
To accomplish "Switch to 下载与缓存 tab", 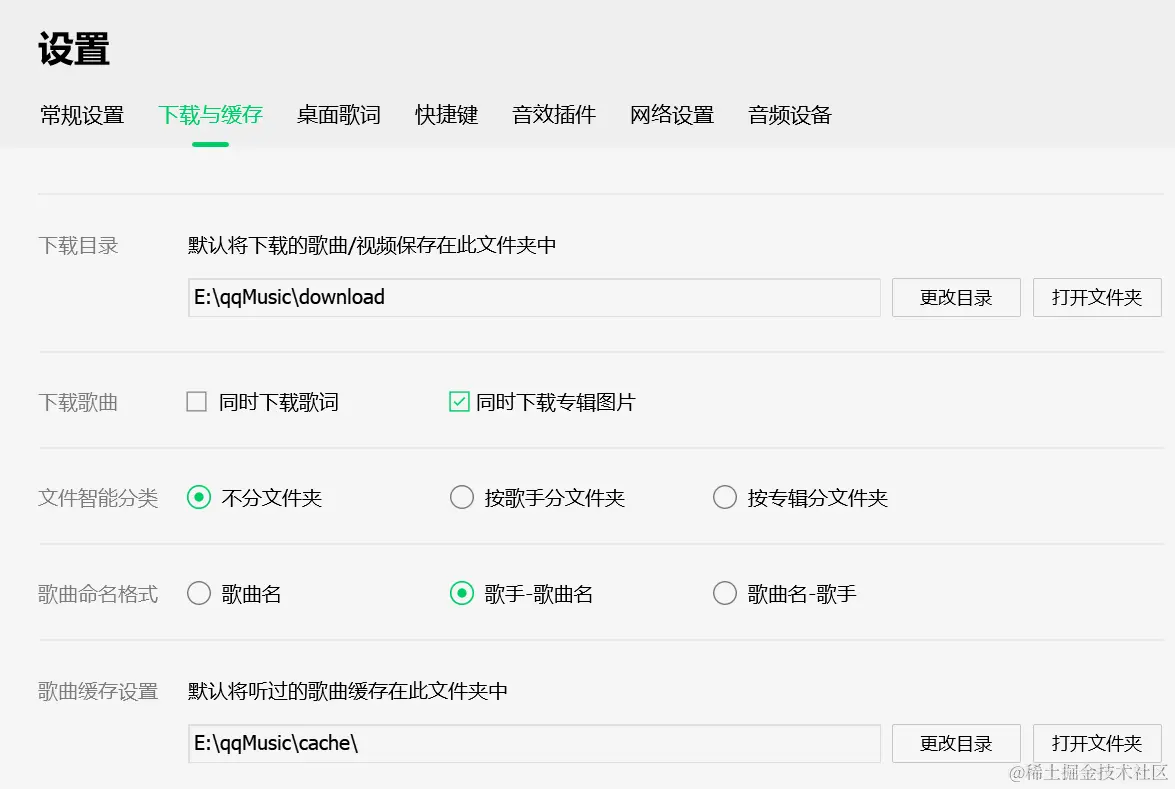I will [x=210, y=115].
